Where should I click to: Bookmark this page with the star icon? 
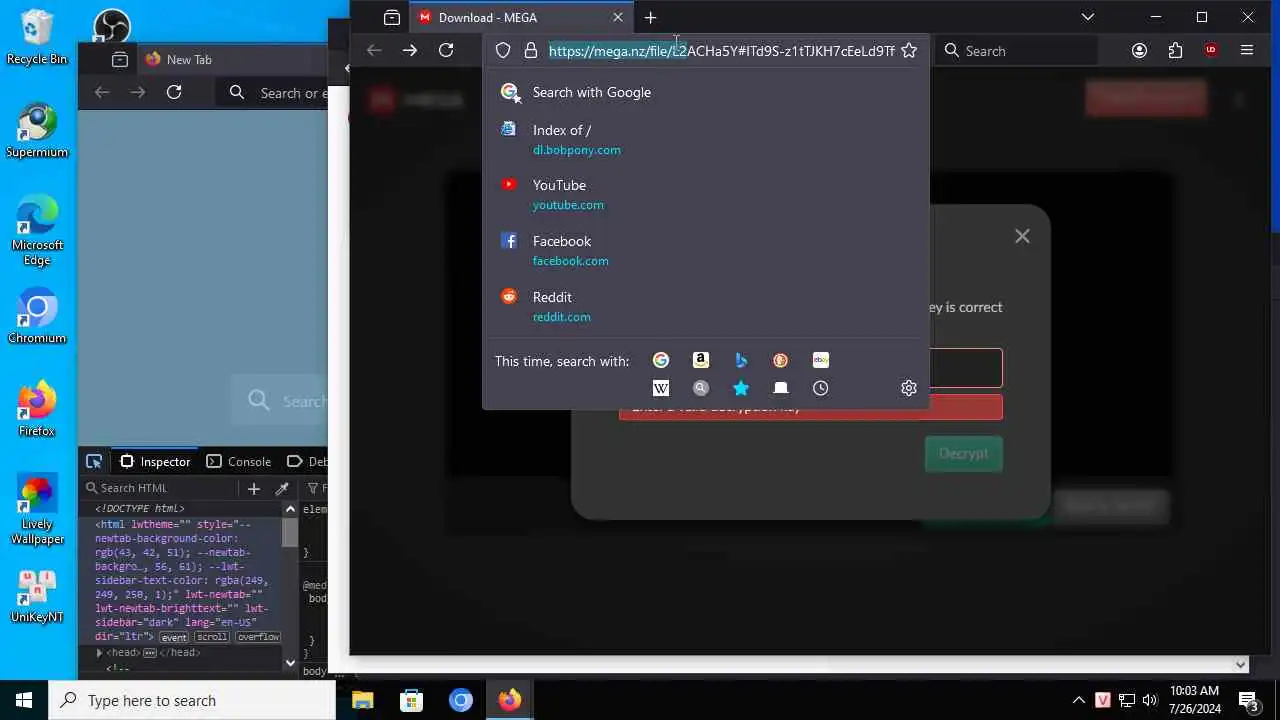(909, 50)
